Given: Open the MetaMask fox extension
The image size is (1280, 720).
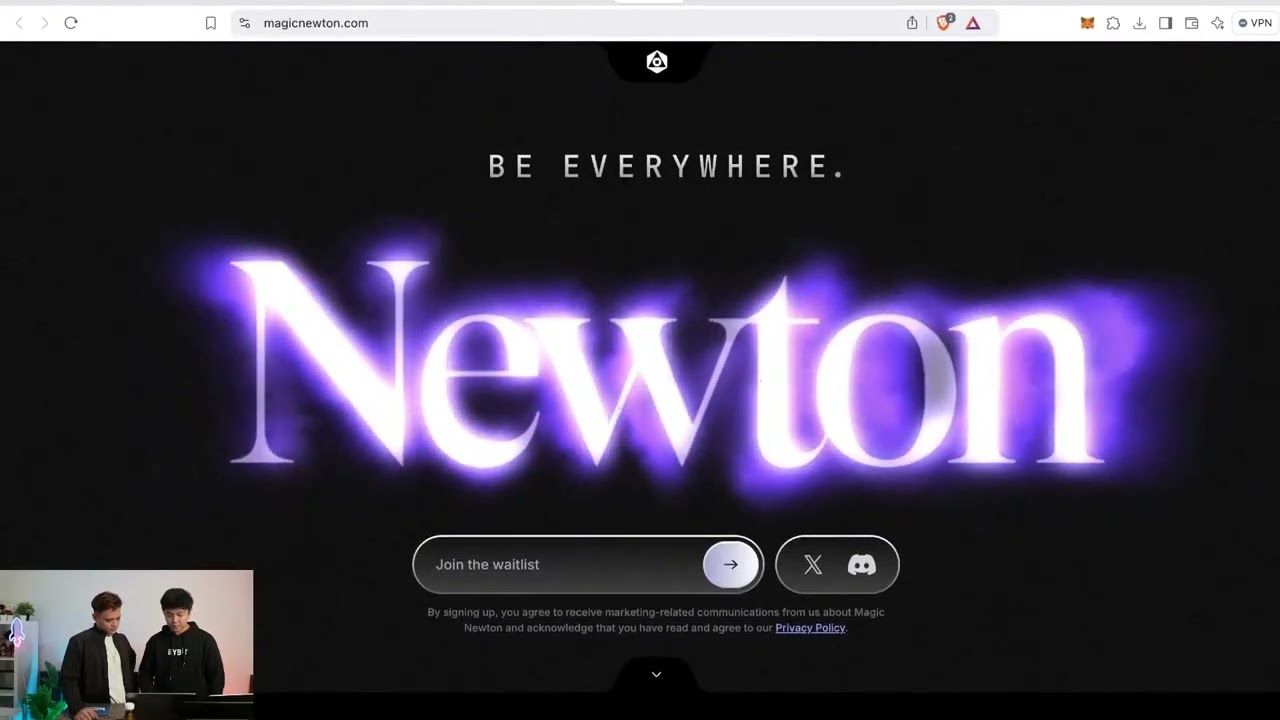Looking at the screenshot, I should coord(1087,23).
